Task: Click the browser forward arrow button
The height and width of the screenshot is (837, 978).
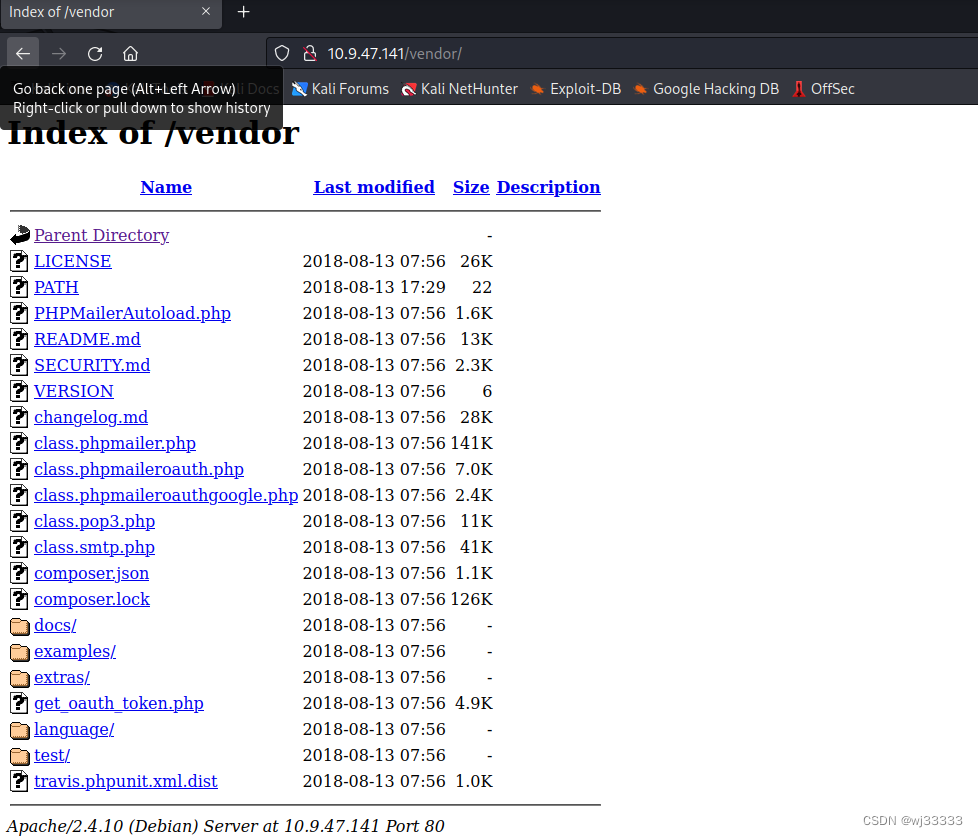Action: 59,54
